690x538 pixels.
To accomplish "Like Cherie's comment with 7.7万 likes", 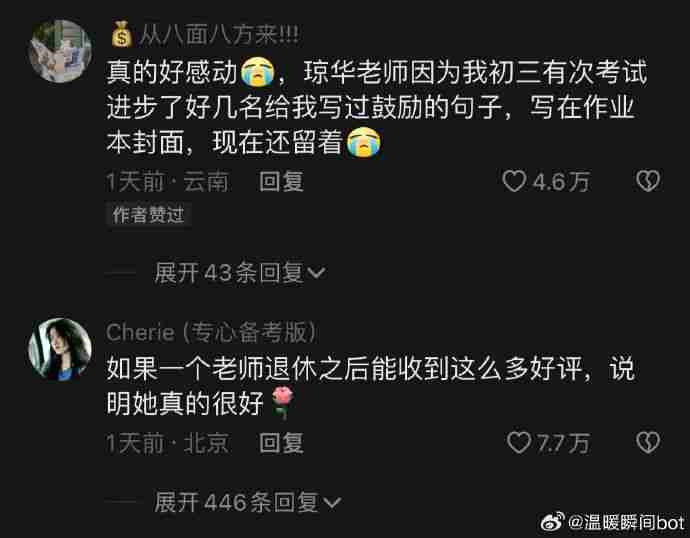I will tap(519, 443).
